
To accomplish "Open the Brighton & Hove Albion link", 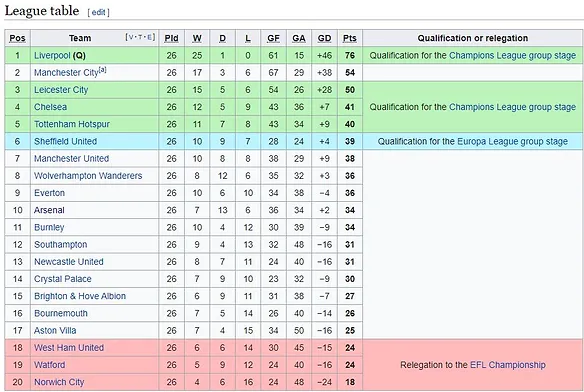I will tap(80, 296).
